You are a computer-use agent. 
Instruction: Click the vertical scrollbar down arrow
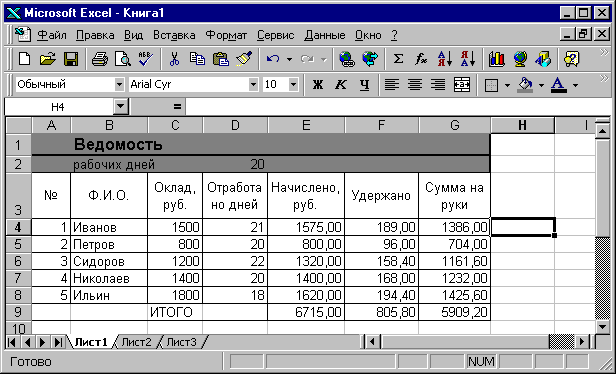[602, 327]
